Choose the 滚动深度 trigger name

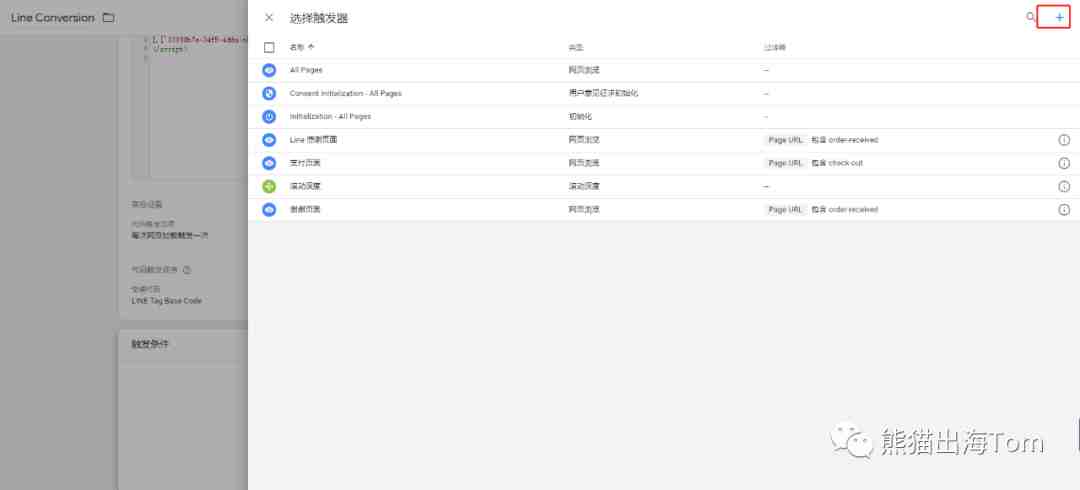tap(304, 186)
